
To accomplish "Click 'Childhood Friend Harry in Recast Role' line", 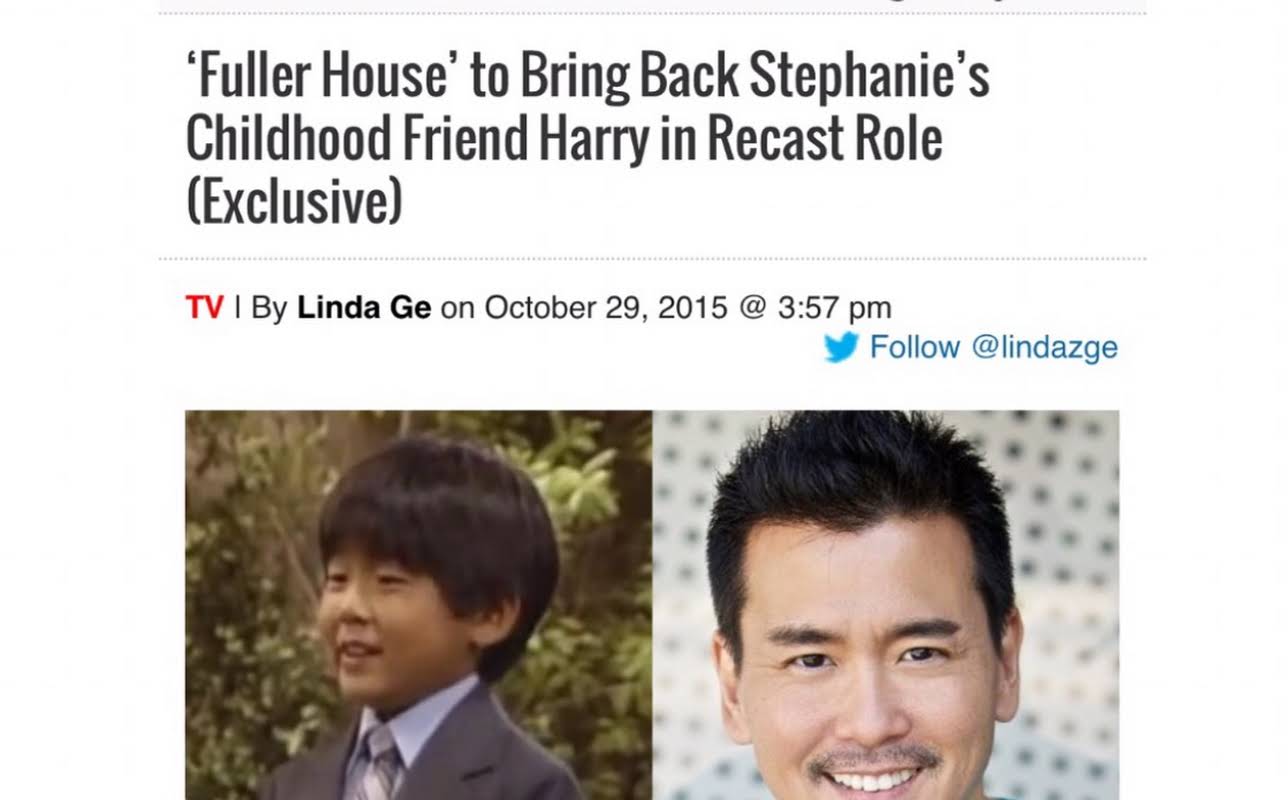I will tap(564, 138).
